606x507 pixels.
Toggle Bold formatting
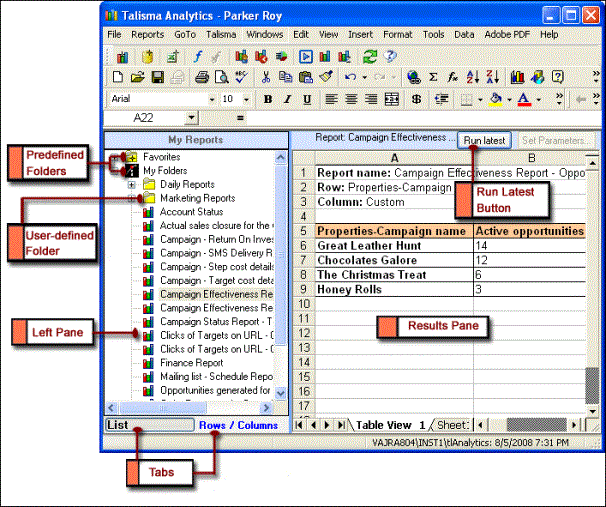268,99
